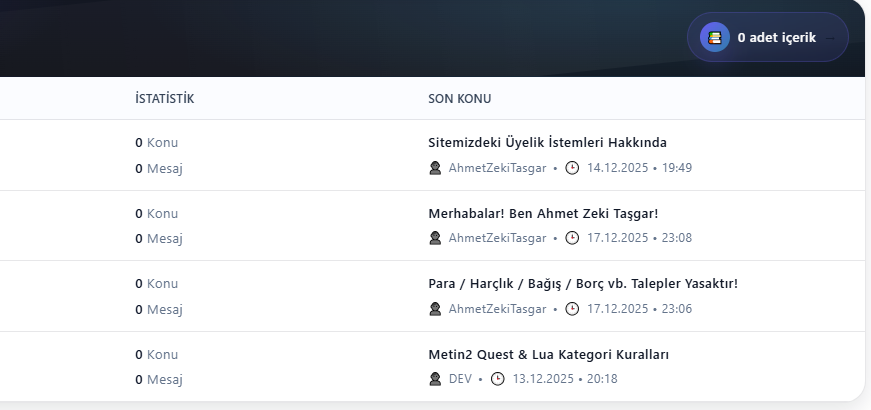The image size is (871, 410).
Task: Click the avatar icon next to DEV
Action: (435, 379)
